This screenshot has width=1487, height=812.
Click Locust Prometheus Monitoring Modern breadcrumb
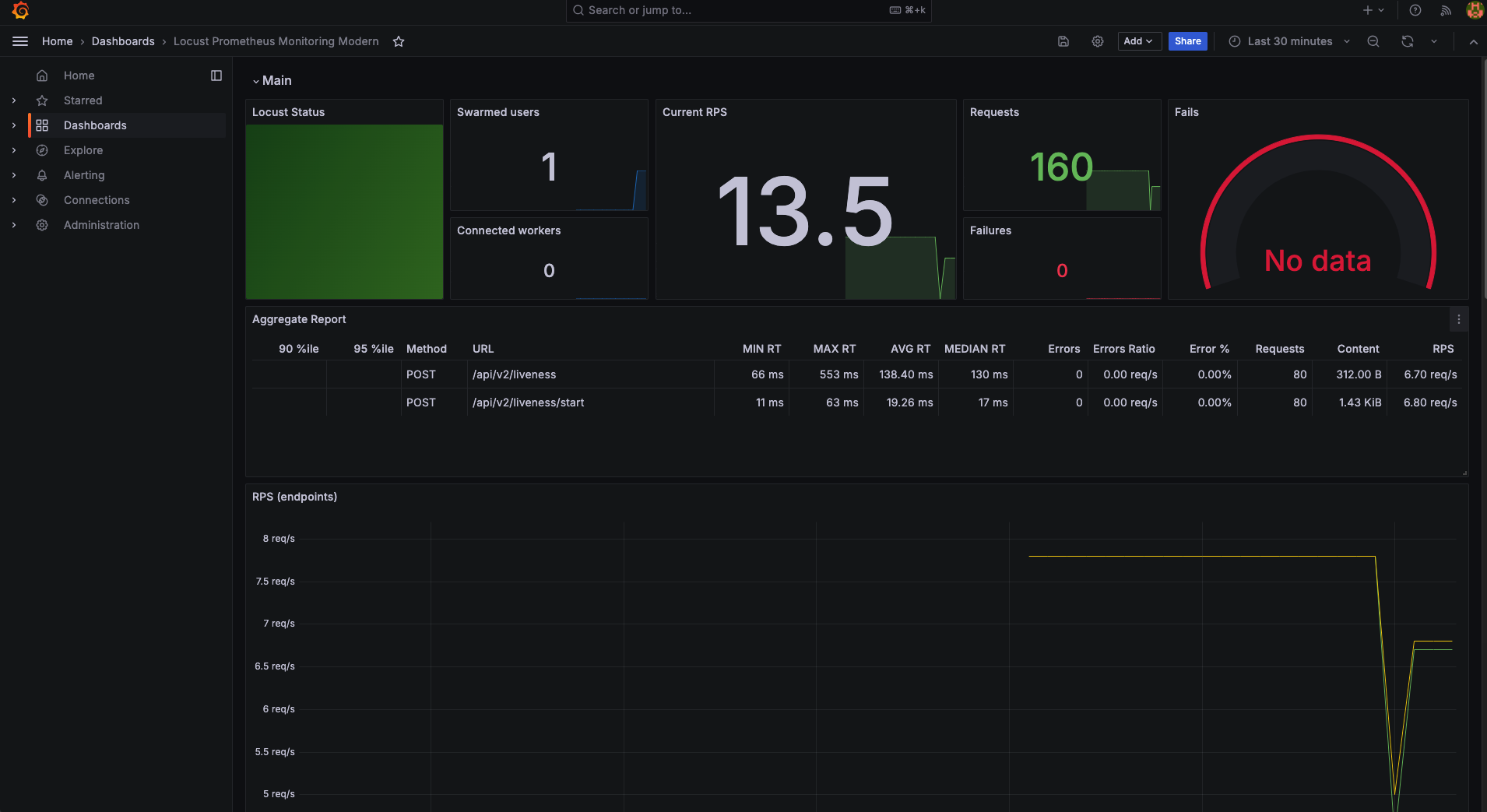point(276,41)
